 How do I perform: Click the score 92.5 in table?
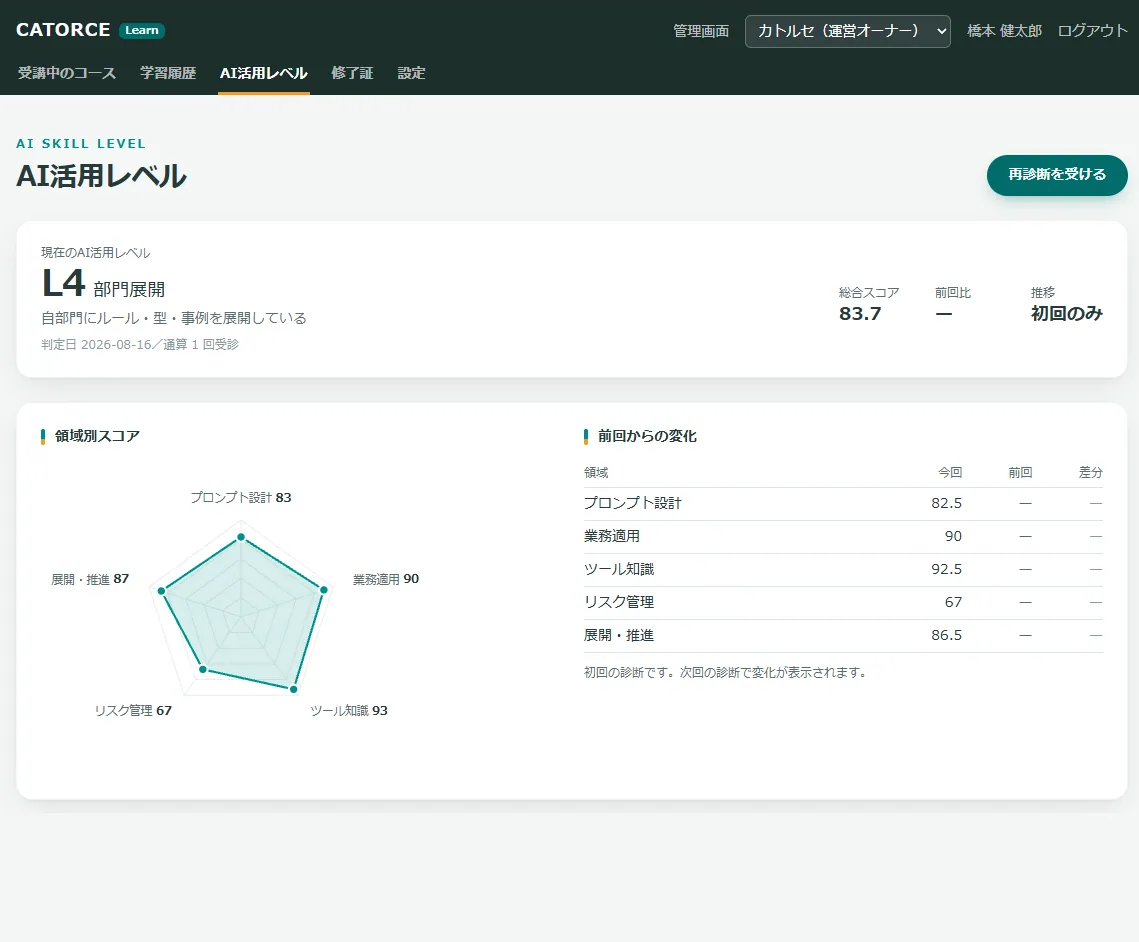point(947,569)
